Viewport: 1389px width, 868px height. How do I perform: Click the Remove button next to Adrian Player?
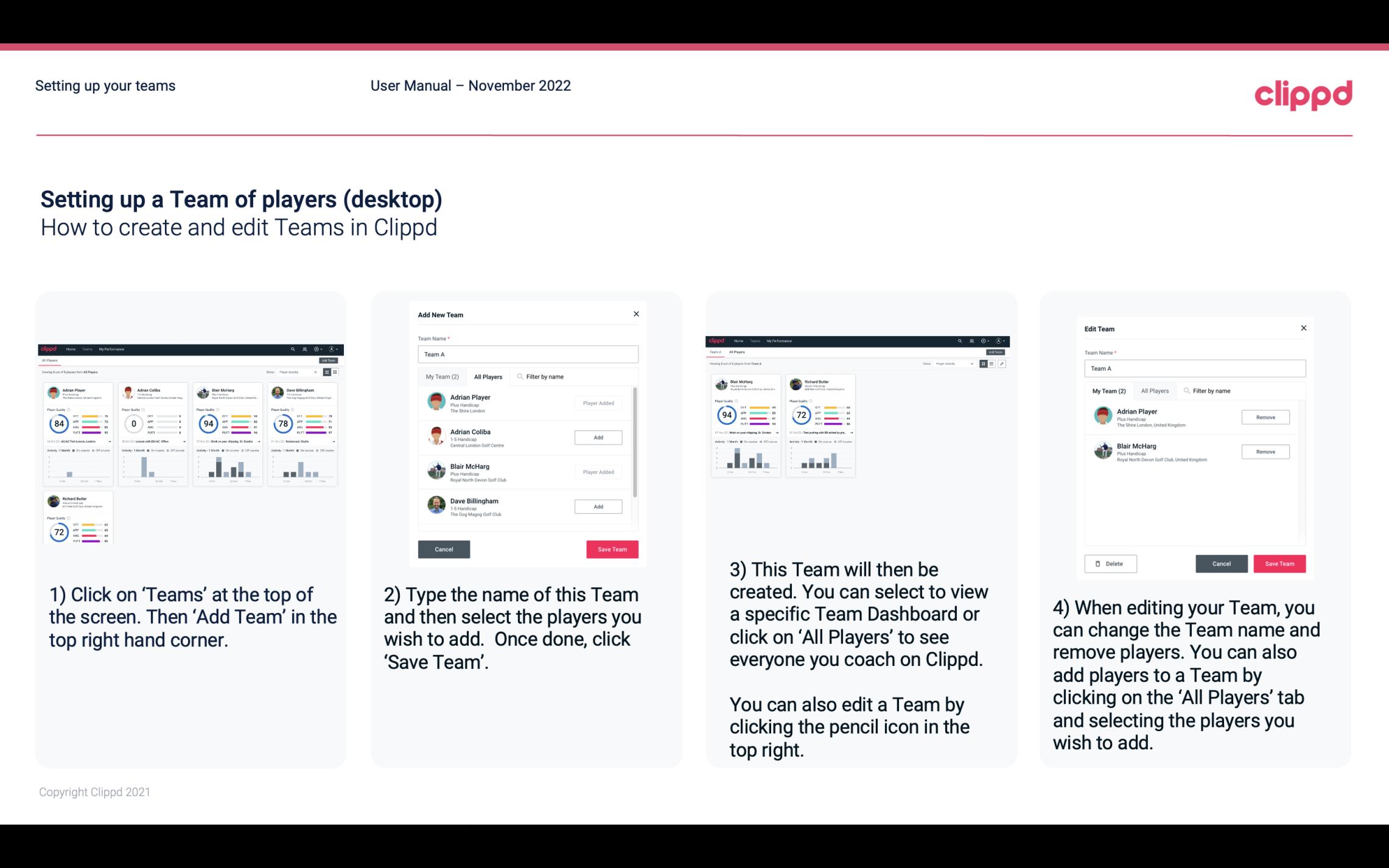[x=1265, y=417]
